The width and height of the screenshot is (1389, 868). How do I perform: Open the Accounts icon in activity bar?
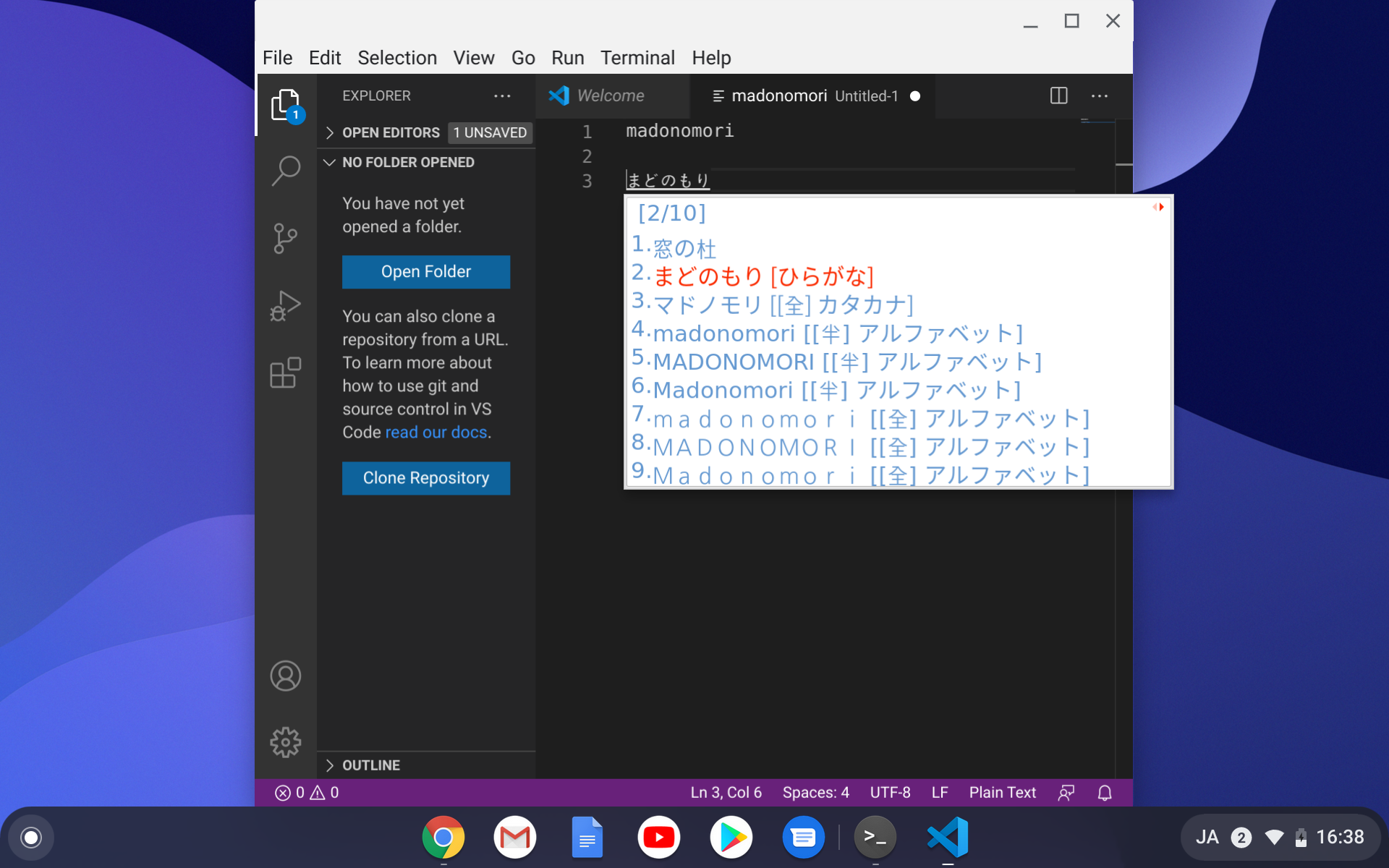tap(286, 676)
